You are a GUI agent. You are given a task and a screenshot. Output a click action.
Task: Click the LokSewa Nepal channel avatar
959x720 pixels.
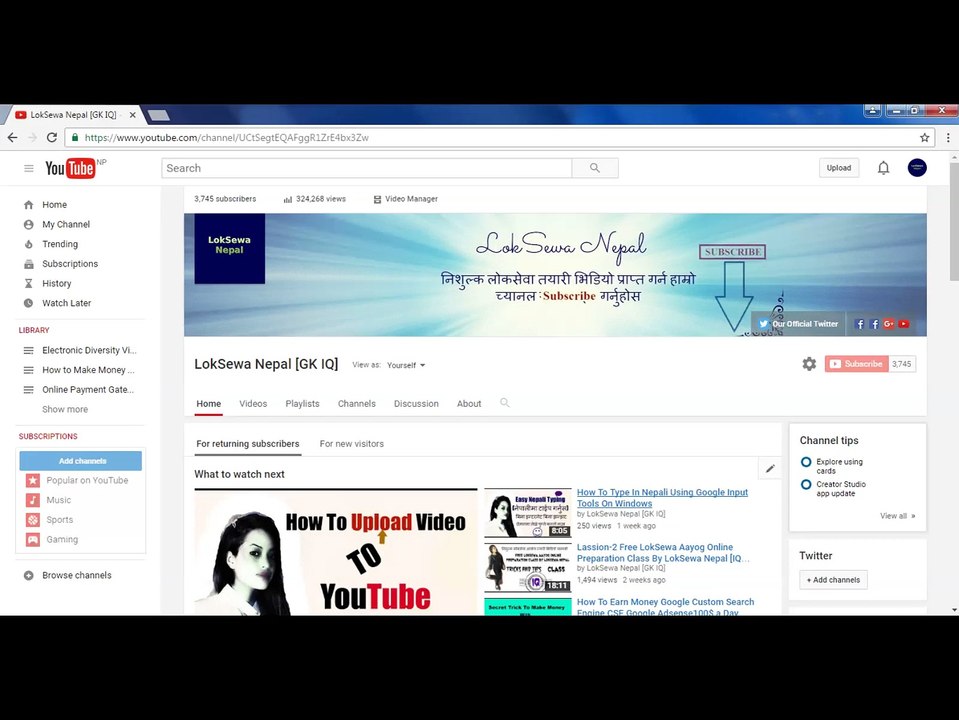[x=229, y=248]
